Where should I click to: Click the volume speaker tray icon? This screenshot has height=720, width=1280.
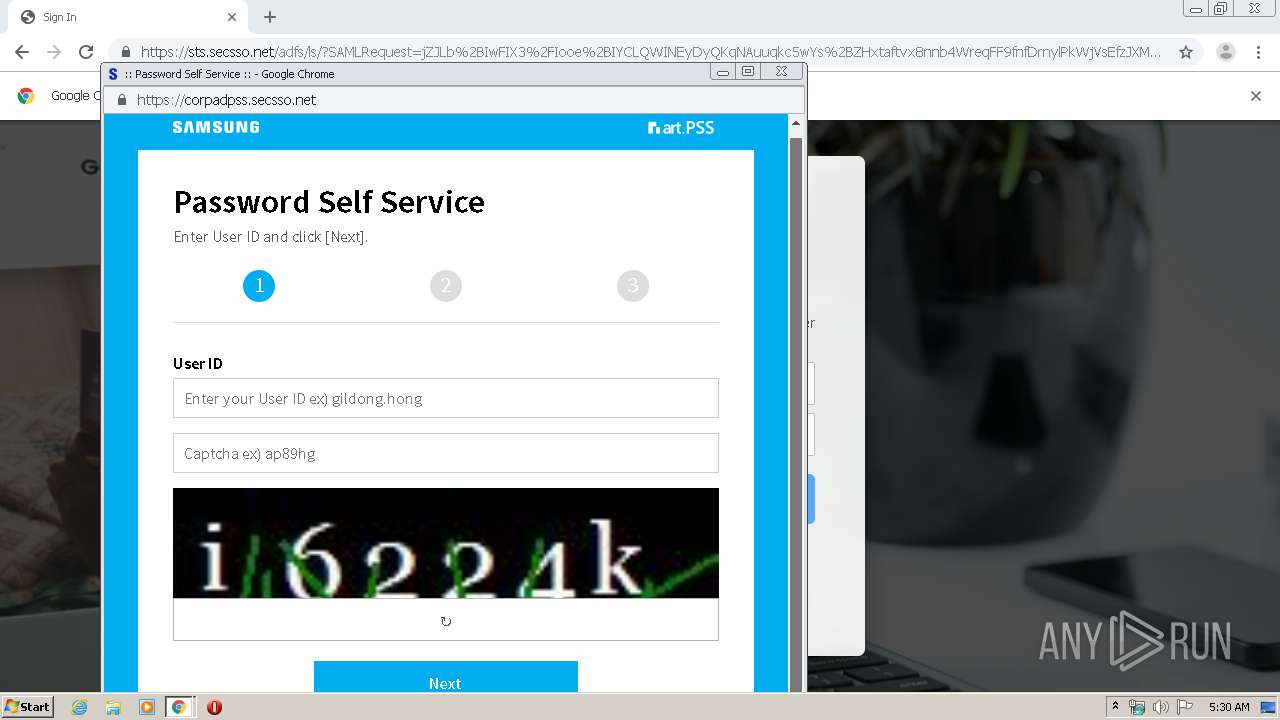1161,707
